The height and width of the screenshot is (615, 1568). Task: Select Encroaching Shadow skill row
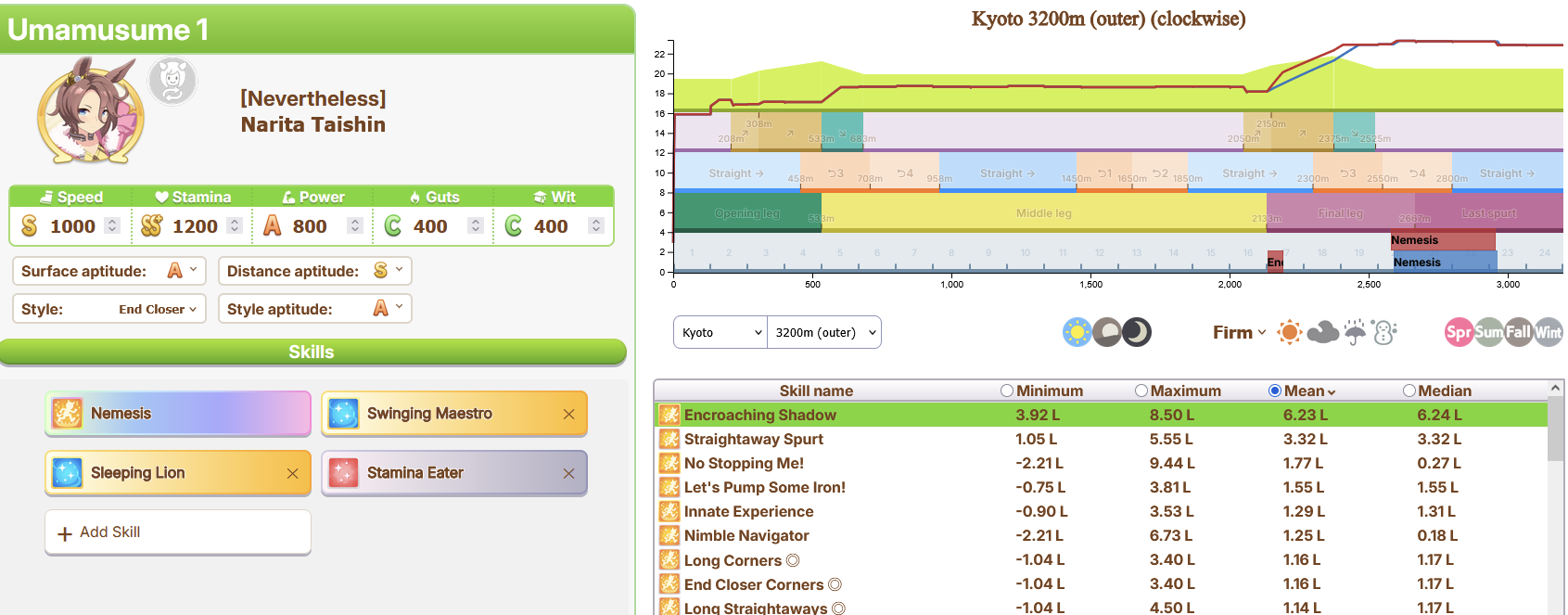tap(1101, 415)
